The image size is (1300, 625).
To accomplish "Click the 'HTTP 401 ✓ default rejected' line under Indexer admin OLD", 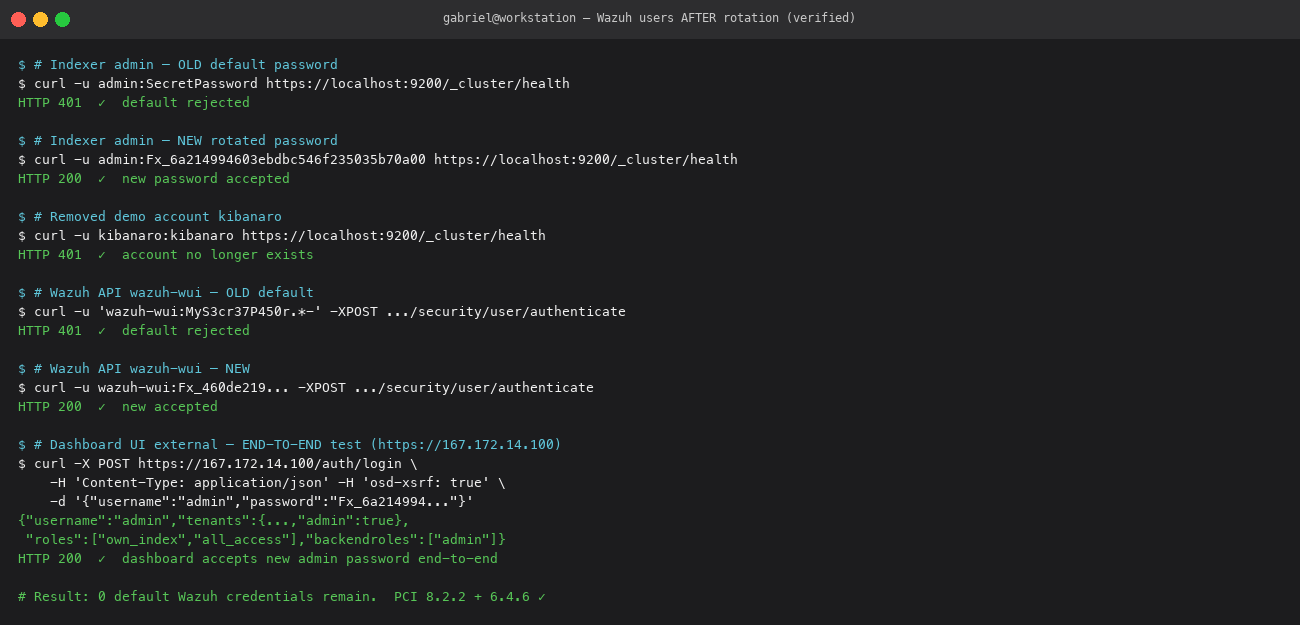I will coord(134,103).
